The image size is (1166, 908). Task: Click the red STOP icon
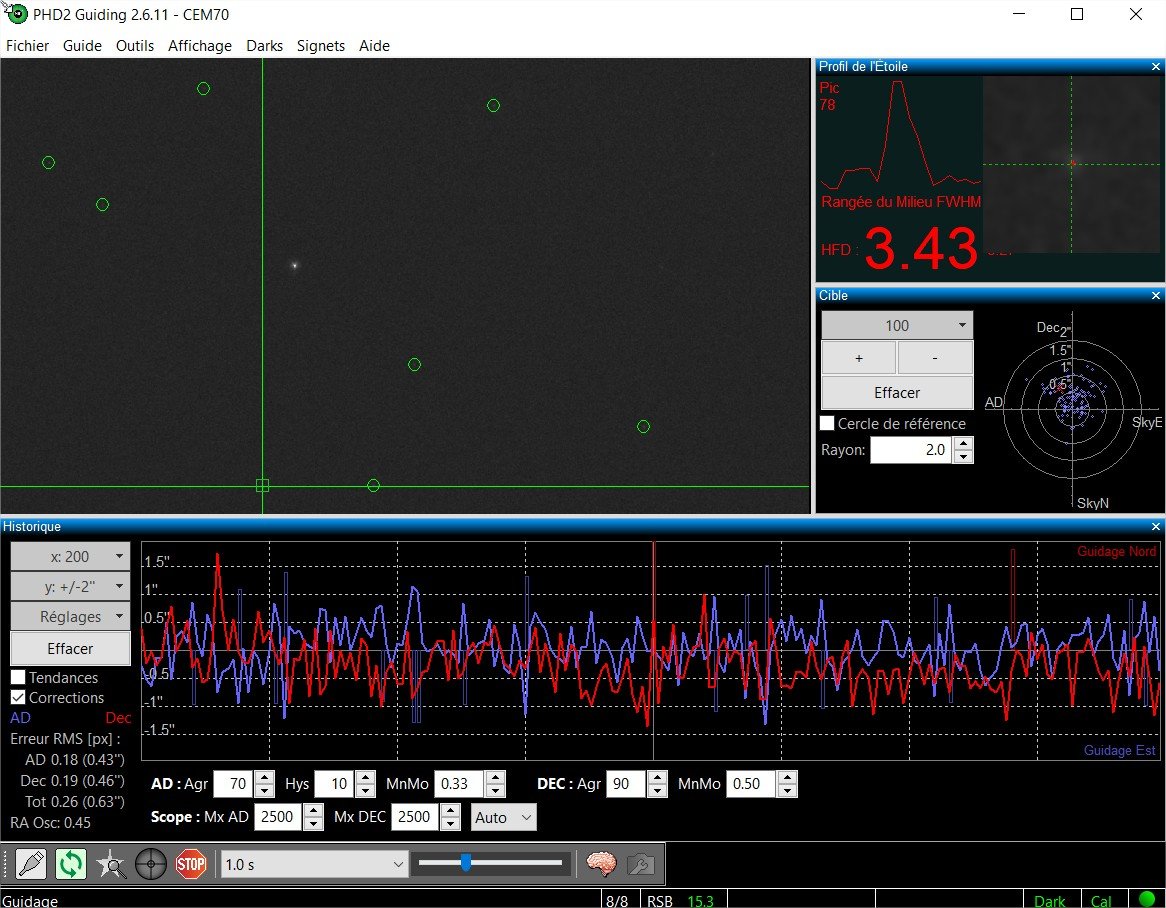[x=191, y=864]
